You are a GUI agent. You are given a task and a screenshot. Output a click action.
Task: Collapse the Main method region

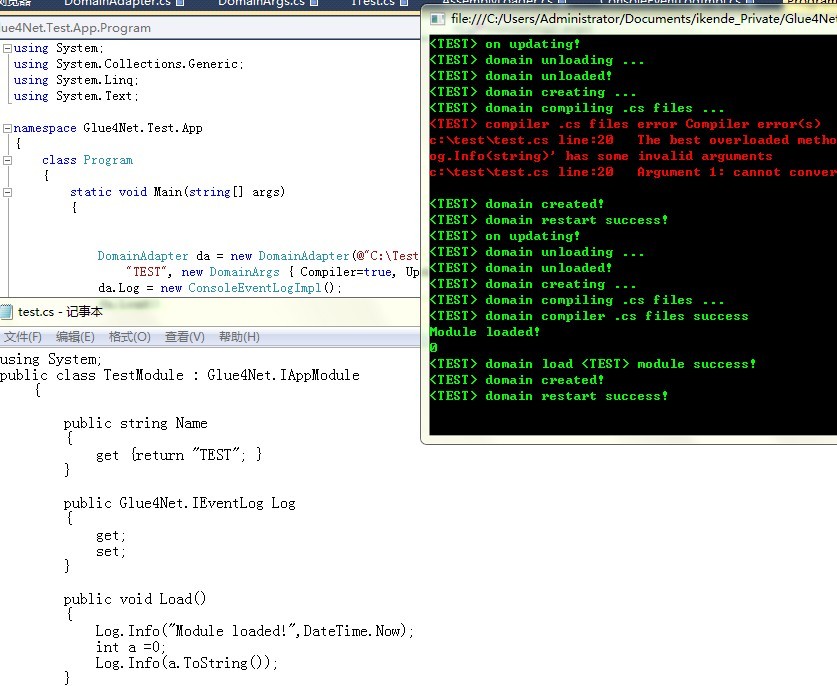click(7, 193)
